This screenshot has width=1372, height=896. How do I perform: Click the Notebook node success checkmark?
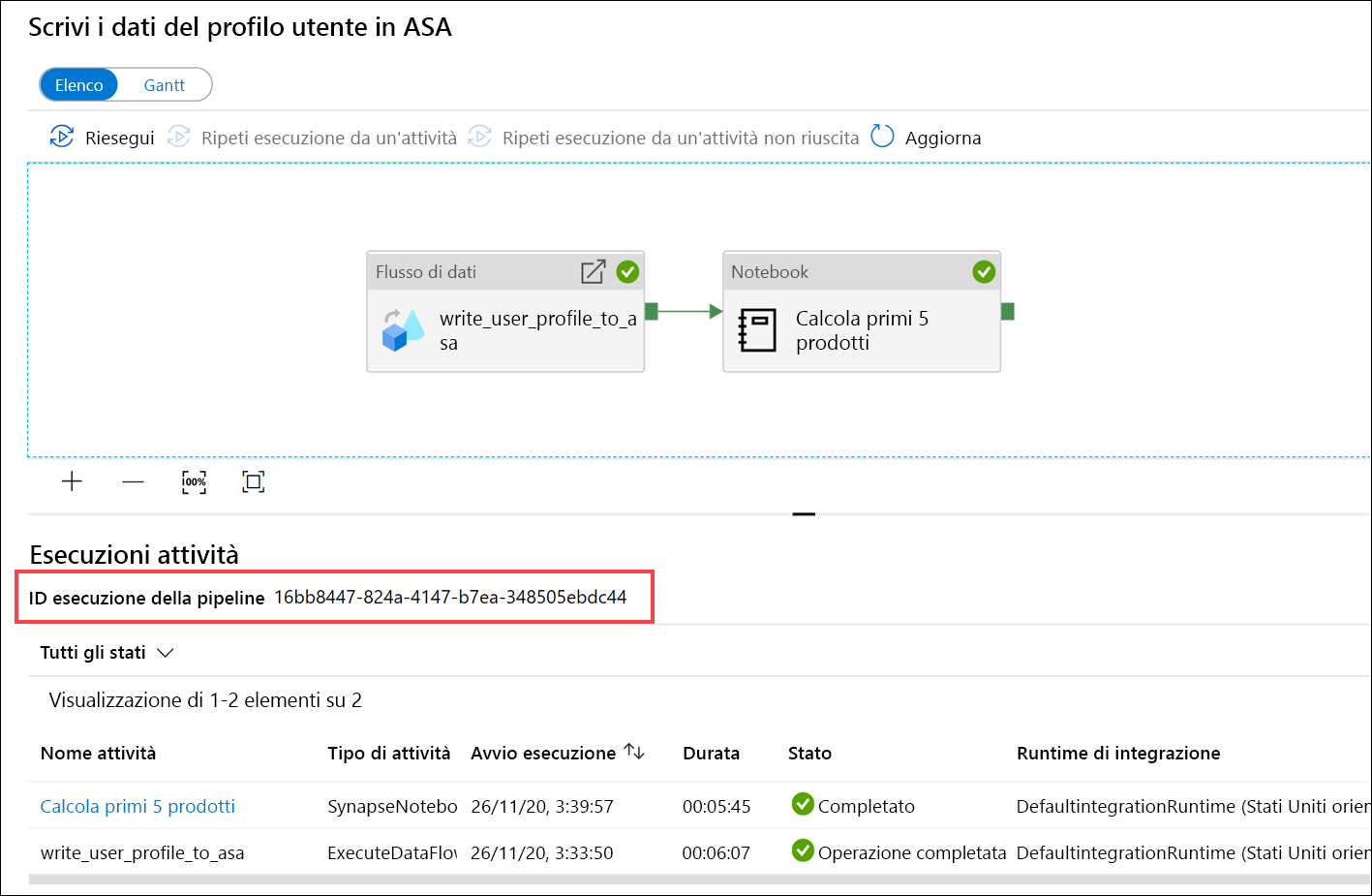984,272
